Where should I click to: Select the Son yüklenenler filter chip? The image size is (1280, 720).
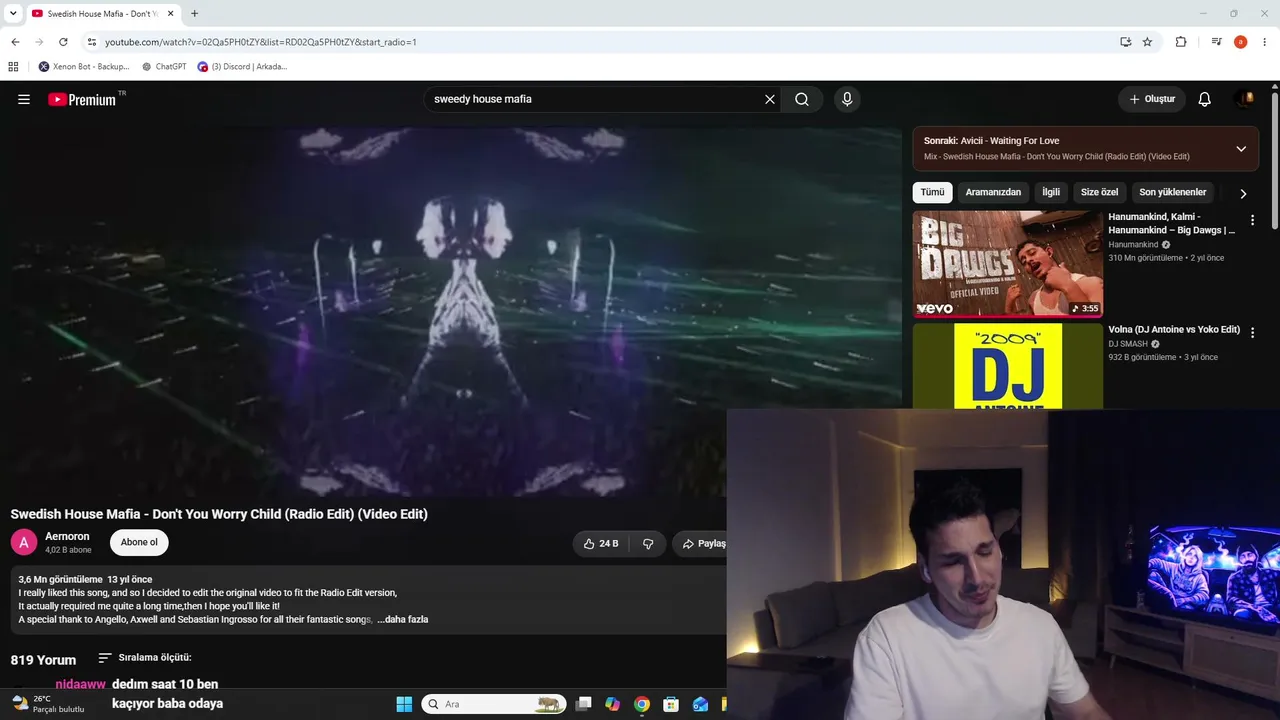tap(1173, 192)
